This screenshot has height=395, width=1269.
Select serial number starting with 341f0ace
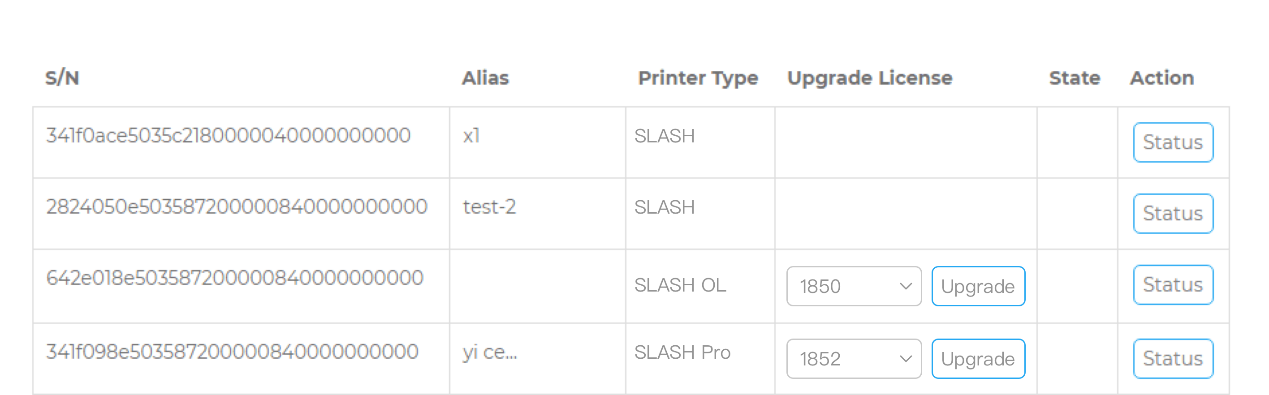[x=228, y=135]
